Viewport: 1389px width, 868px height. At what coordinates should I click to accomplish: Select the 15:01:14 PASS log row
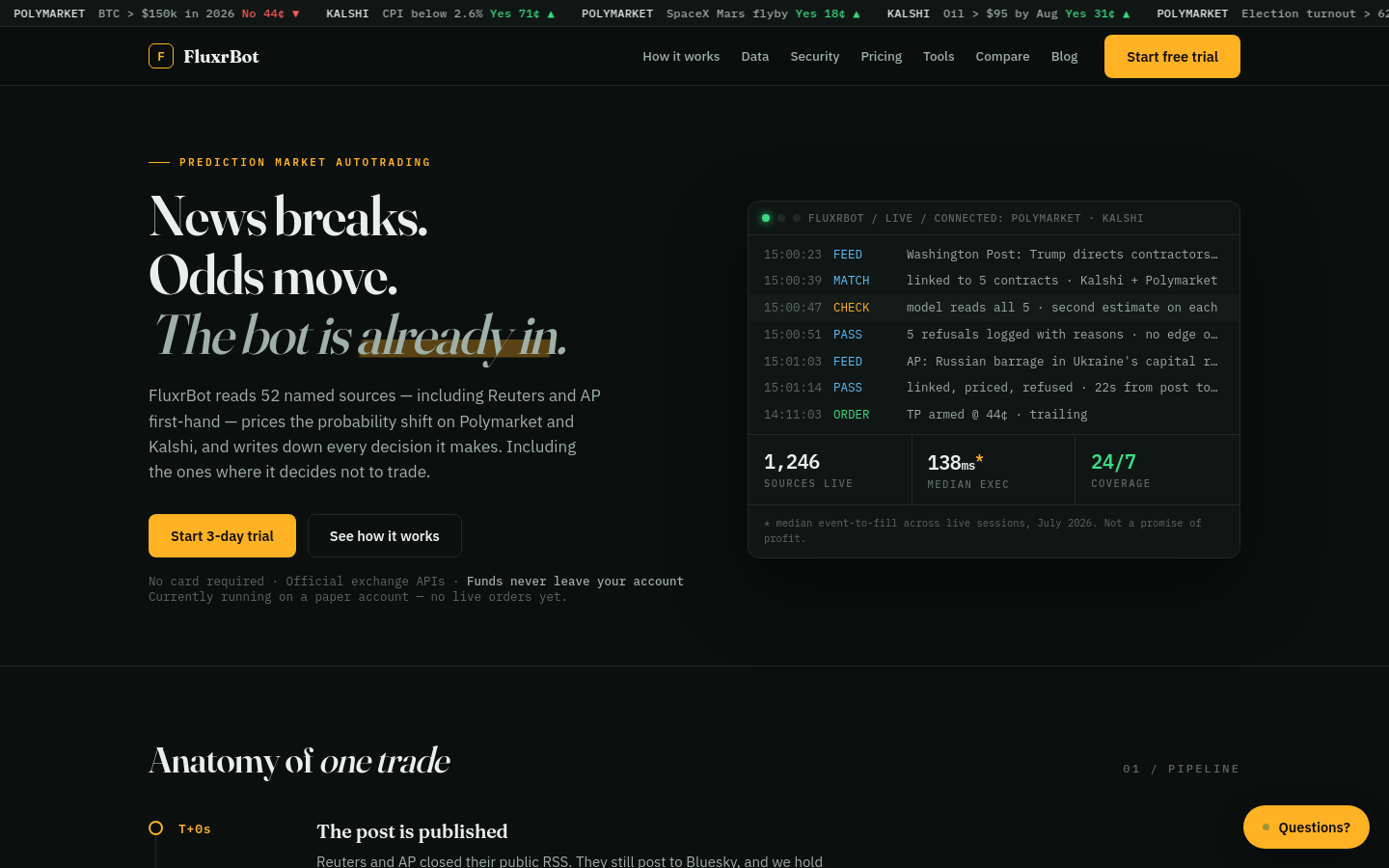pyautogui.click(x=994, y=388)
